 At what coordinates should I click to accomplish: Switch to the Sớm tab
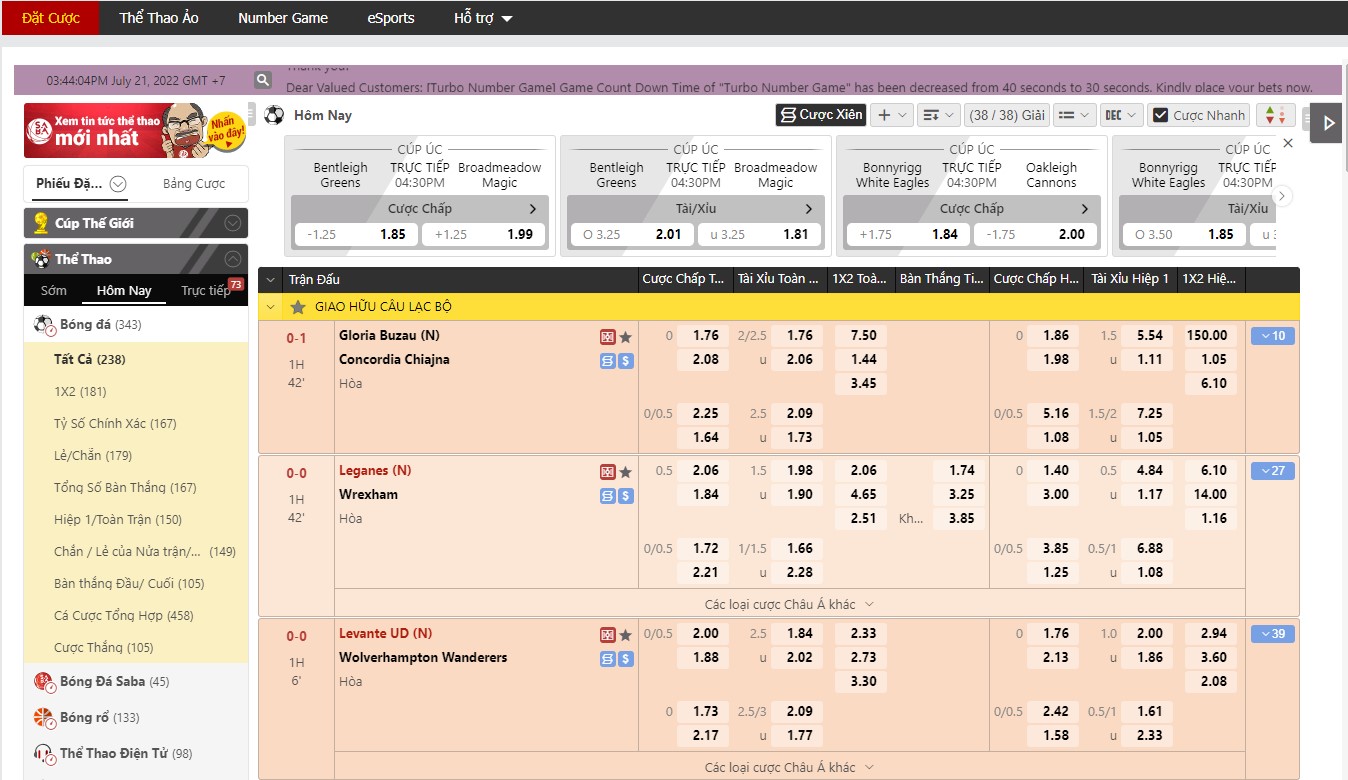pos(54,291)
